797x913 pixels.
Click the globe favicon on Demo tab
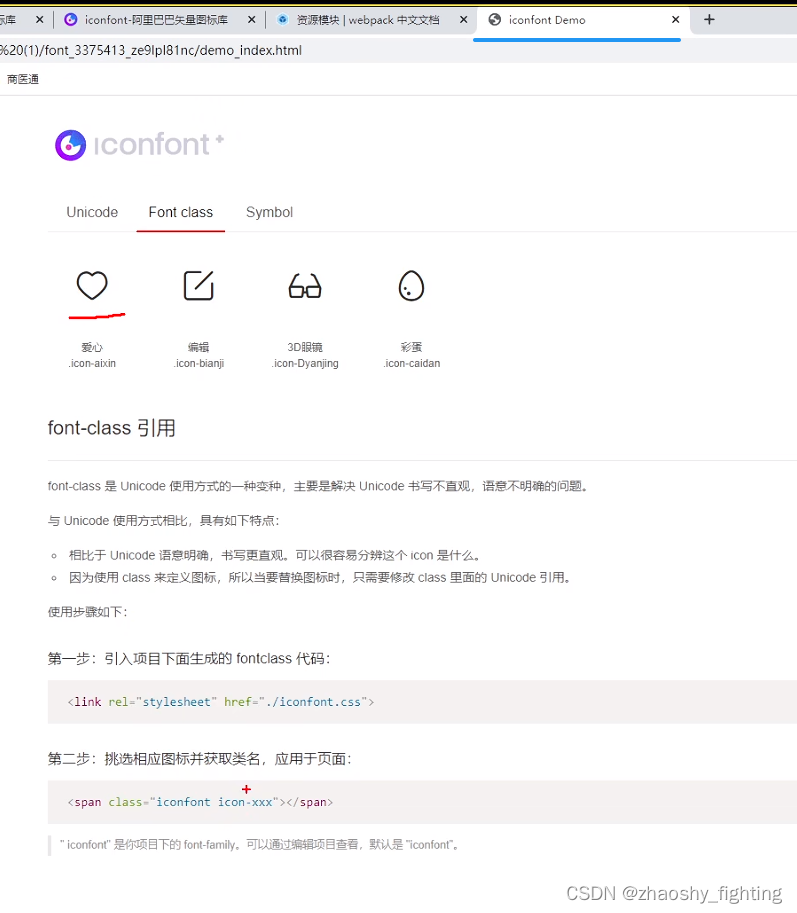point(494,20)
